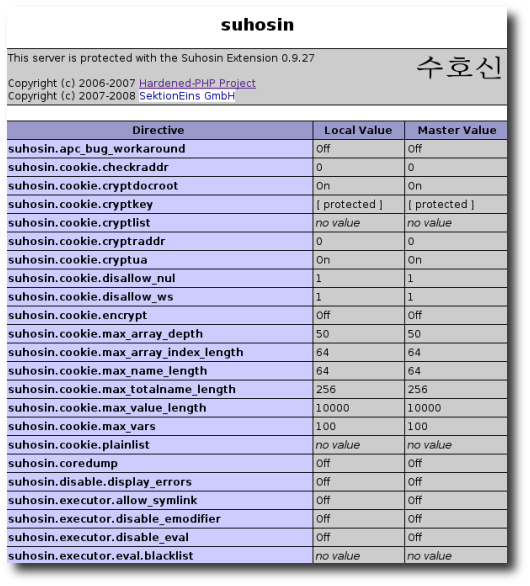Image resolution: width=530 pixels, height=586 pixels.
Task: Open the Hardened-PHP Project link
Action: (197, 83)
